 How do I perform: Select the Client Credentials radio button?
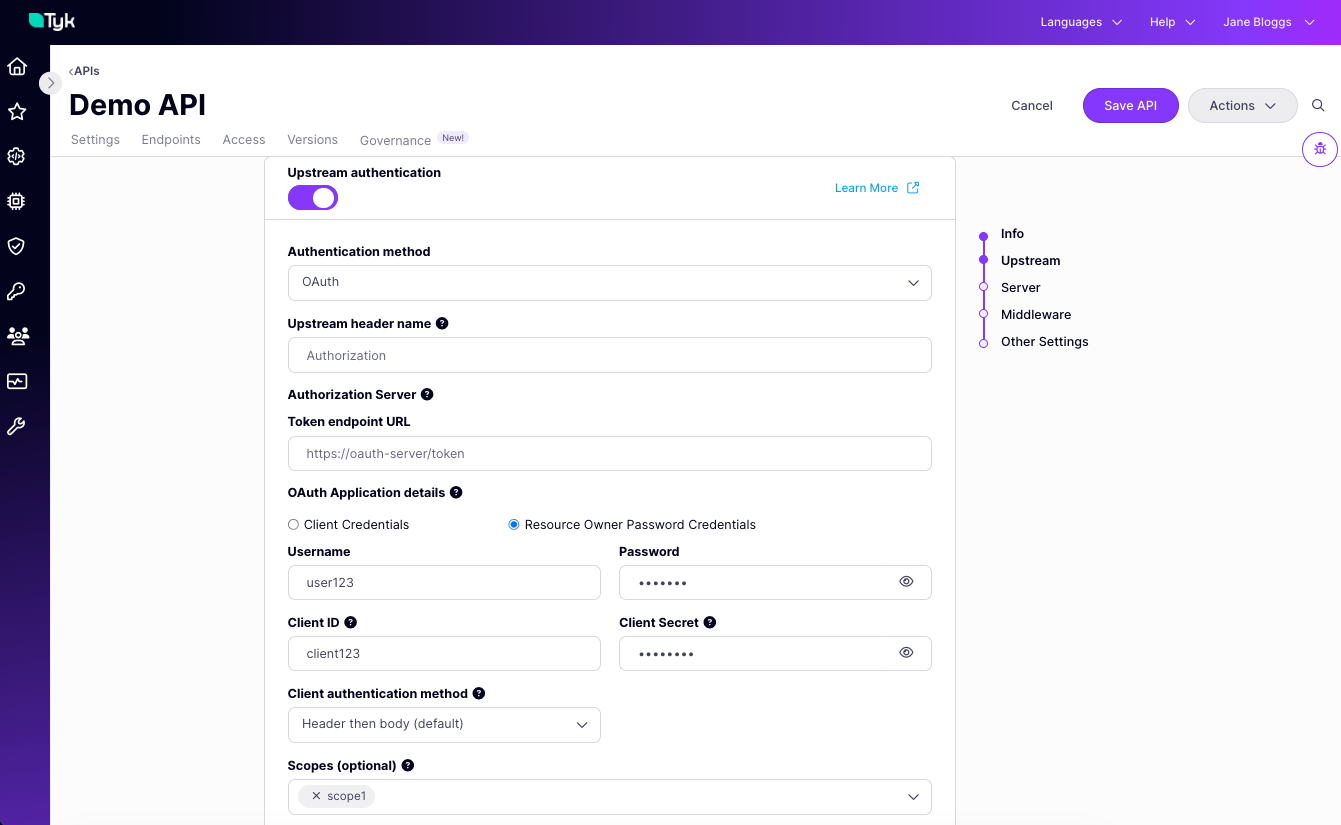tap(293, 524)
